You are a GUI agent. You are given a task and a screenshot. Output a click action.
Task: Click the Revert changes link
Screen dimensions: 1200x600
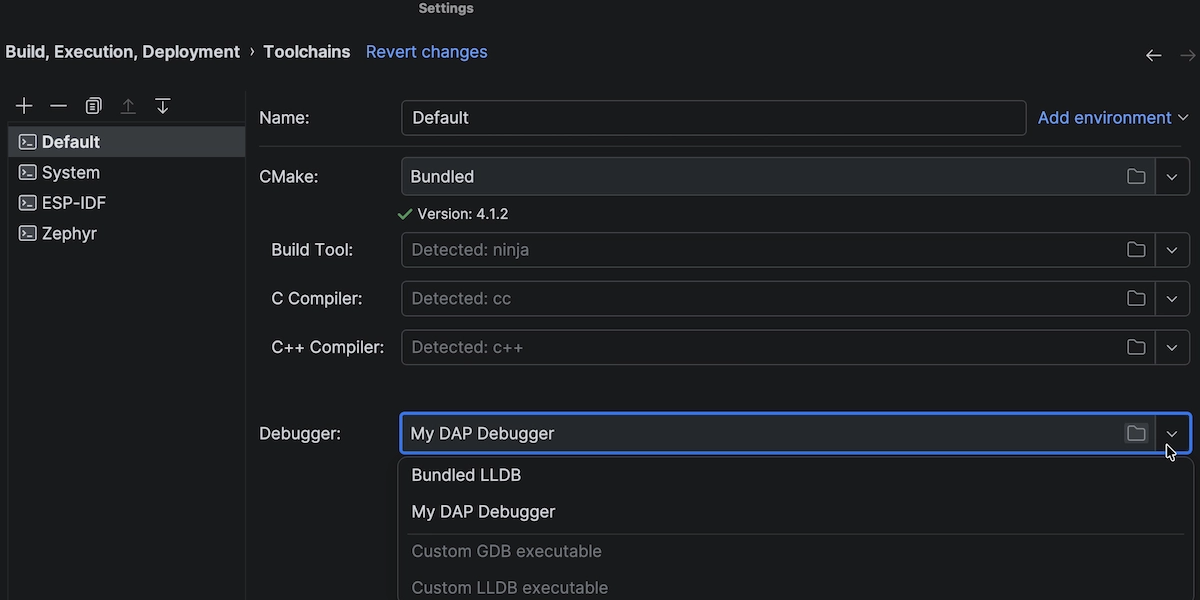[x=426, y=52]
